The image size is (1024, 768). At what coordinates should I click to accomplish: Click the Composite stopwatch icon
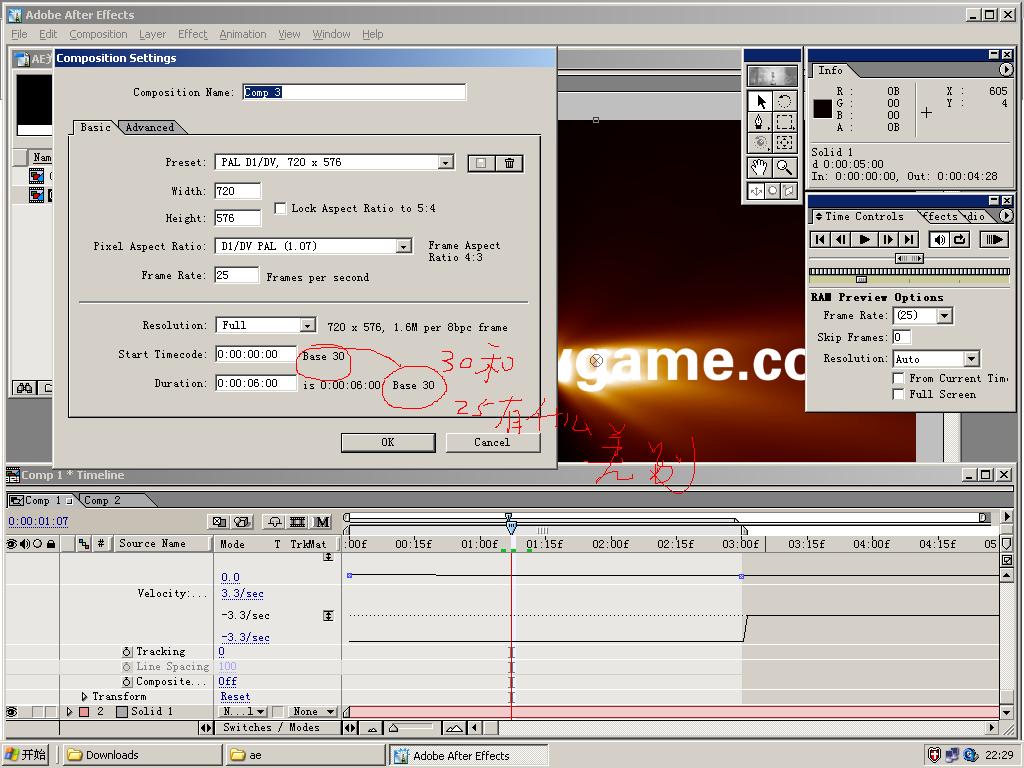[127, 682]
